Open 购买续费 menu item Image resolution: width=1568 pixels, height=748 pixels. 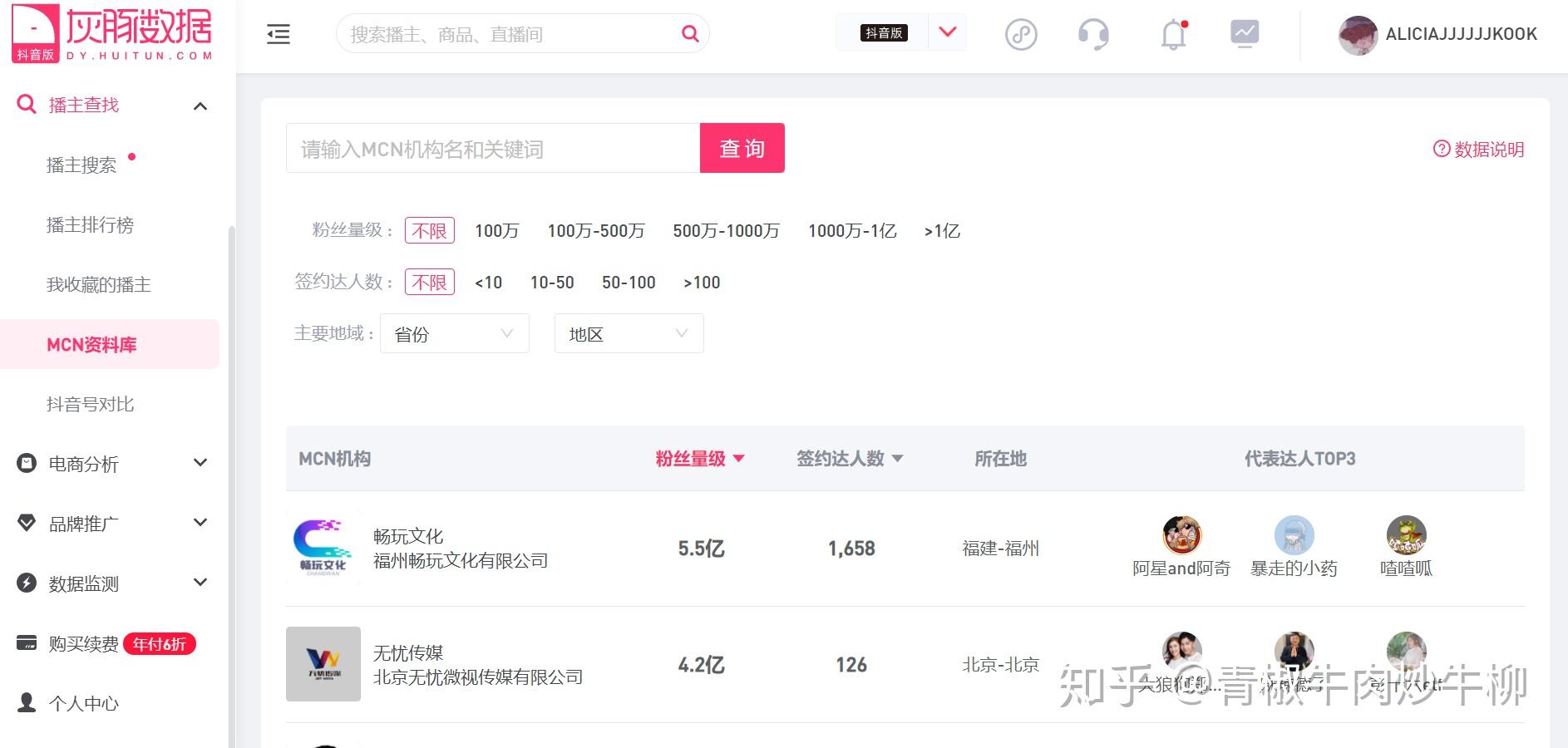(83, 643)
